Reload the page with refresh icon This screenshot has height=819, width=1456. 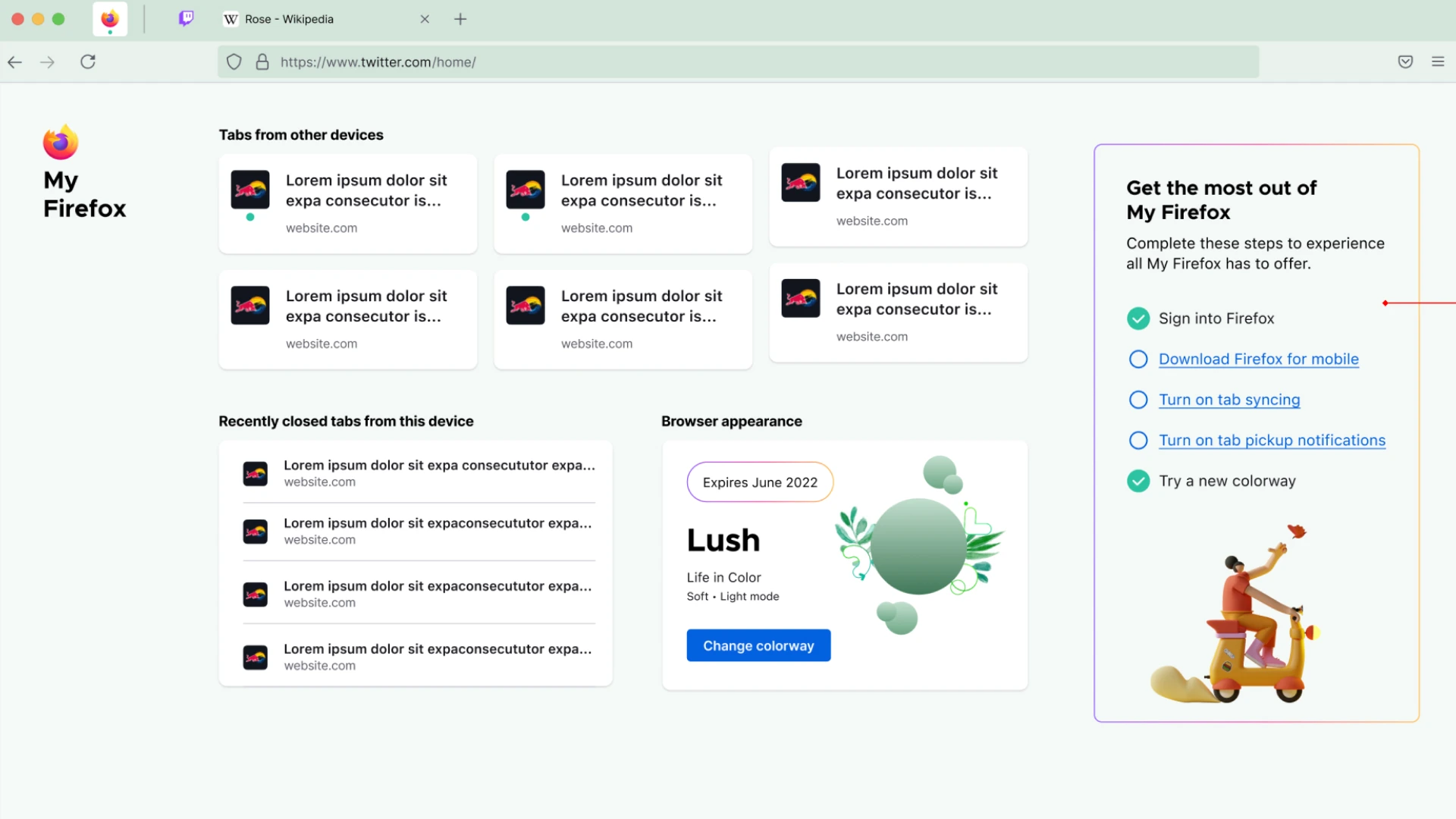(x=88, y=62)
